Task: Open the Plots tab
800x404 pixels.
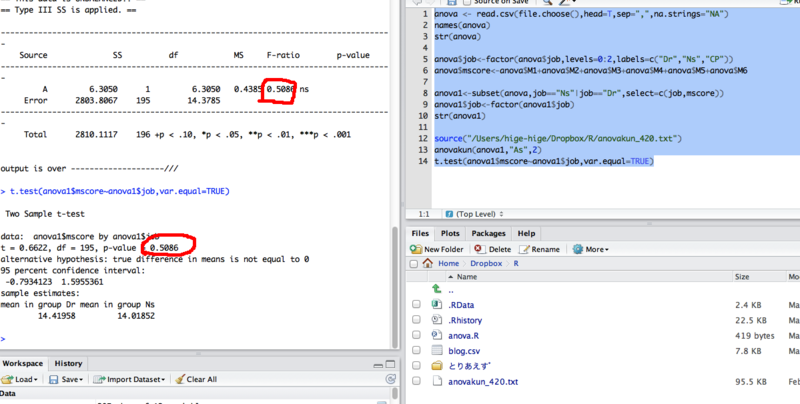Action: point(451,234)
